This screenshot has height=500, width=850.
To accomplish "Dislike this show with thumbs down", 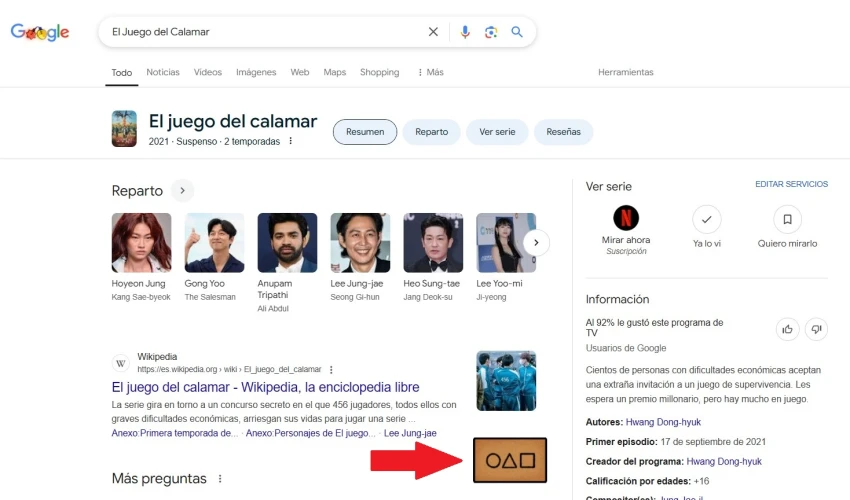I will click(816, 329).
